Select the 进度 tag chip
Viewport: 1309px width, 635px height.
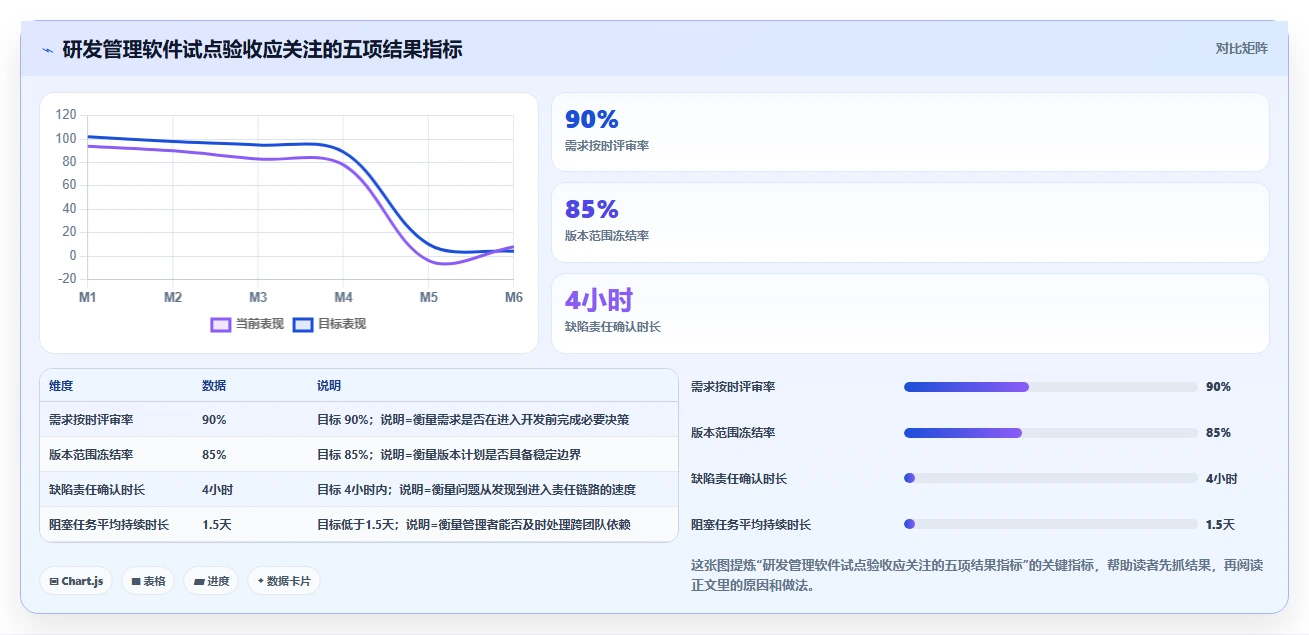(x=211, y=581)
